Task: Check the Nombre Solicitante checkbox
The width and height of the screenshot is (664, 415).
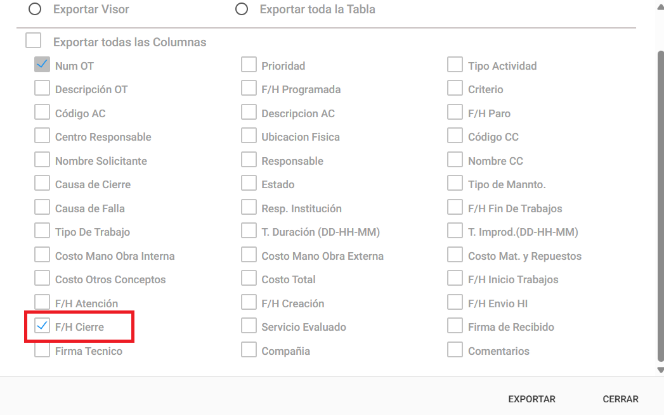Action: [42, 160]
